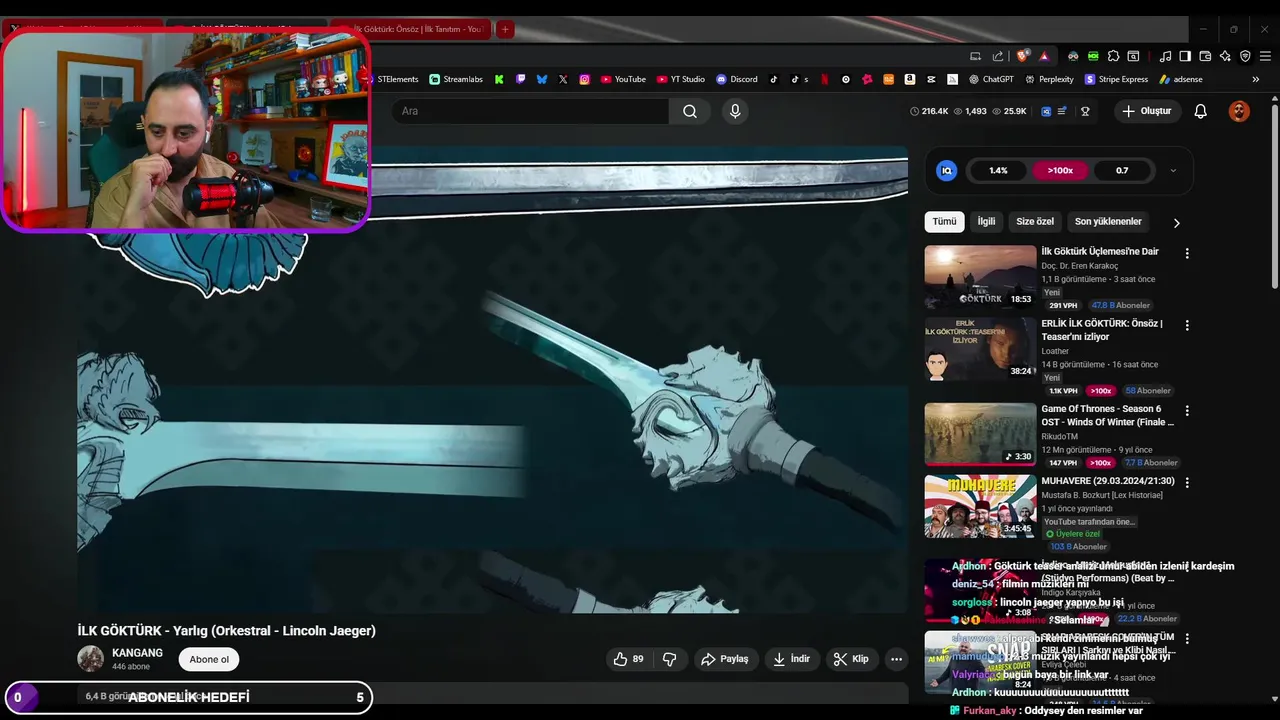Screen dimensions: 1280x720
Task: Select the İlgili filter chip
Action: pos(986,221)
